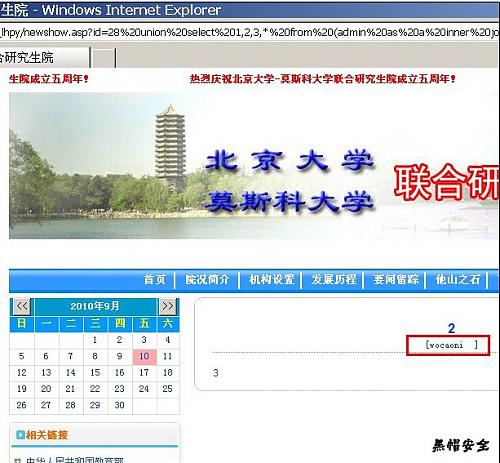Screen dimensions: 500x463
Task: Click the 相关链接 section heading
Action: 47,435
